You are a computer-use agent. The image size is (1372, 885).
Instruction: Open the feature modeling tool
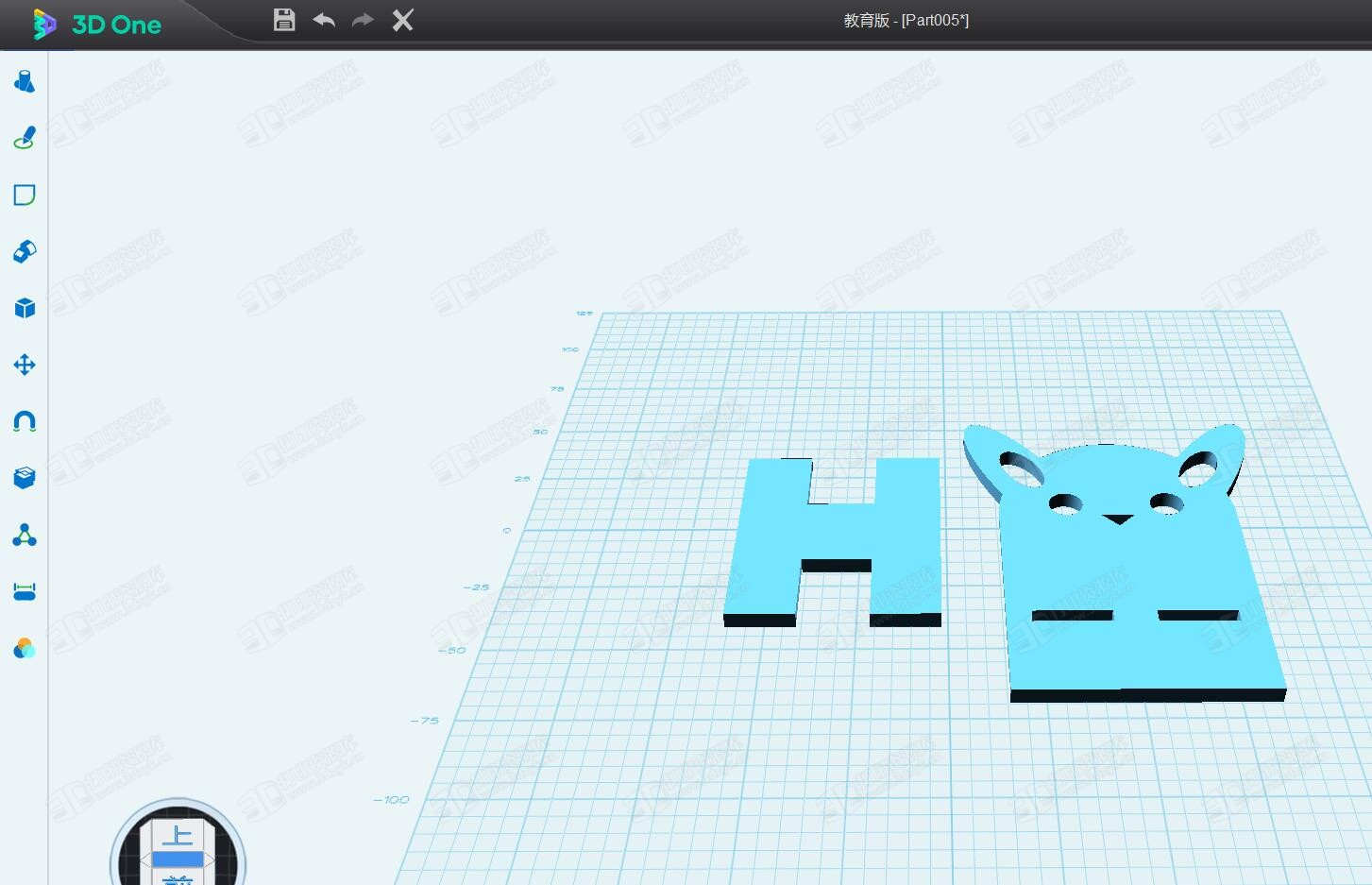[25, 251]
